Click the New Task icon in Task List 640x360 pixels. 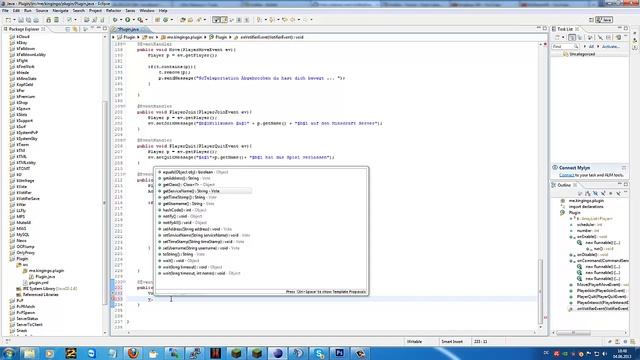[557, 37]
